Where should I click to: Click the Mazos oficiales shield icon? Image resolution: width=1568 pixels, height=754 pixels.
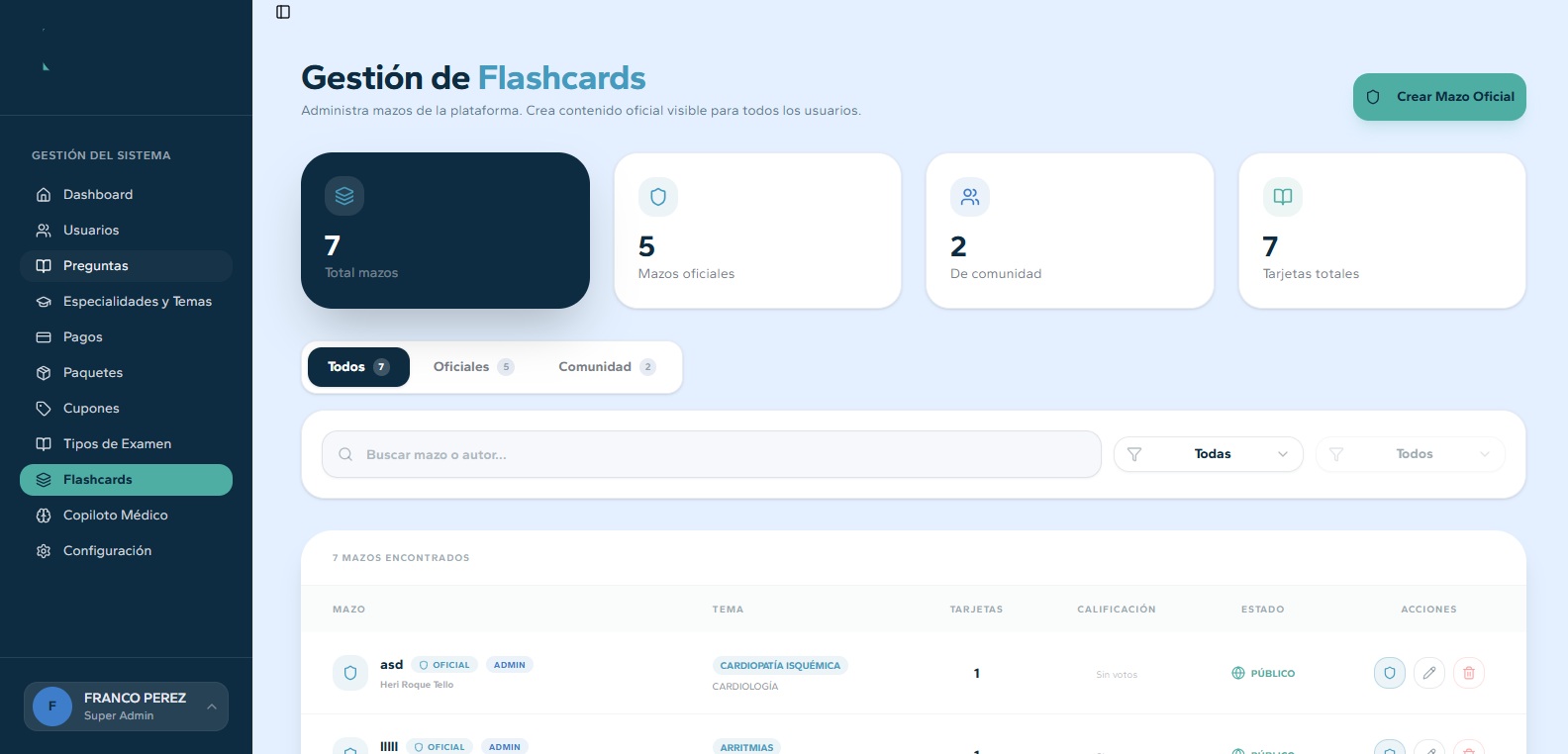point(658,197)
